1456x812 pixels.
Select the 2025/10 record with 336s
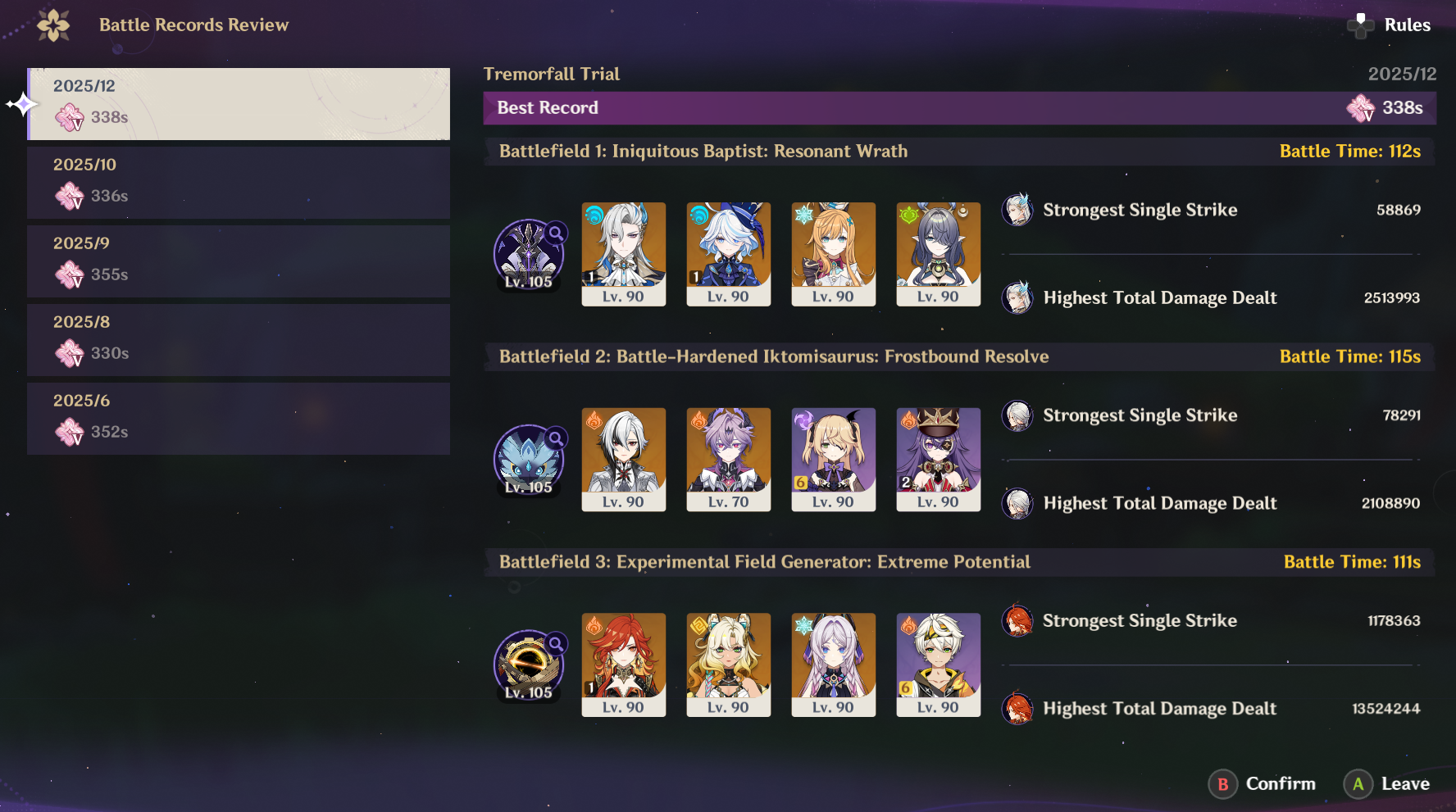[239, 183]
